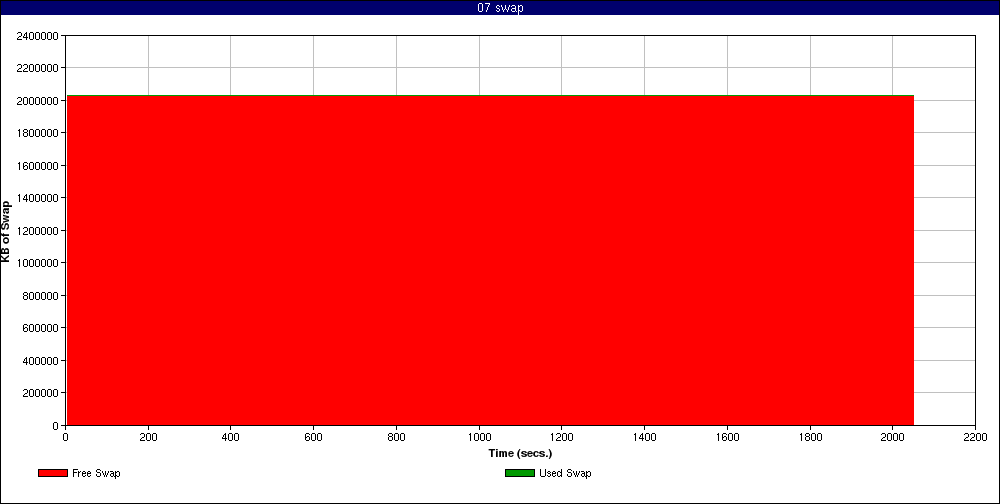Click the center of the red swap area
Image resolution: width=1000 pixels, height=504 pixels.
pyautogui.click(x=489, y=260)
